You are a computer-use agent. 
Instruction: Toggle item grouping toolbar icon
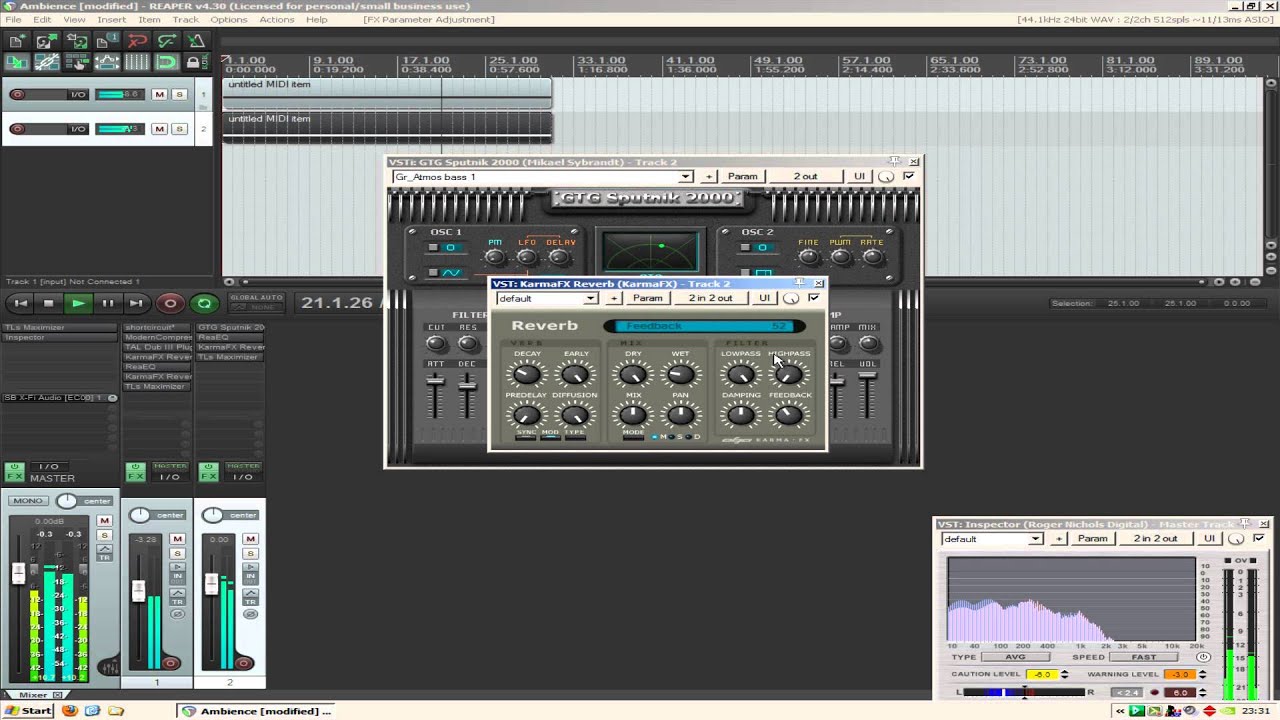(x=45, y=62)
